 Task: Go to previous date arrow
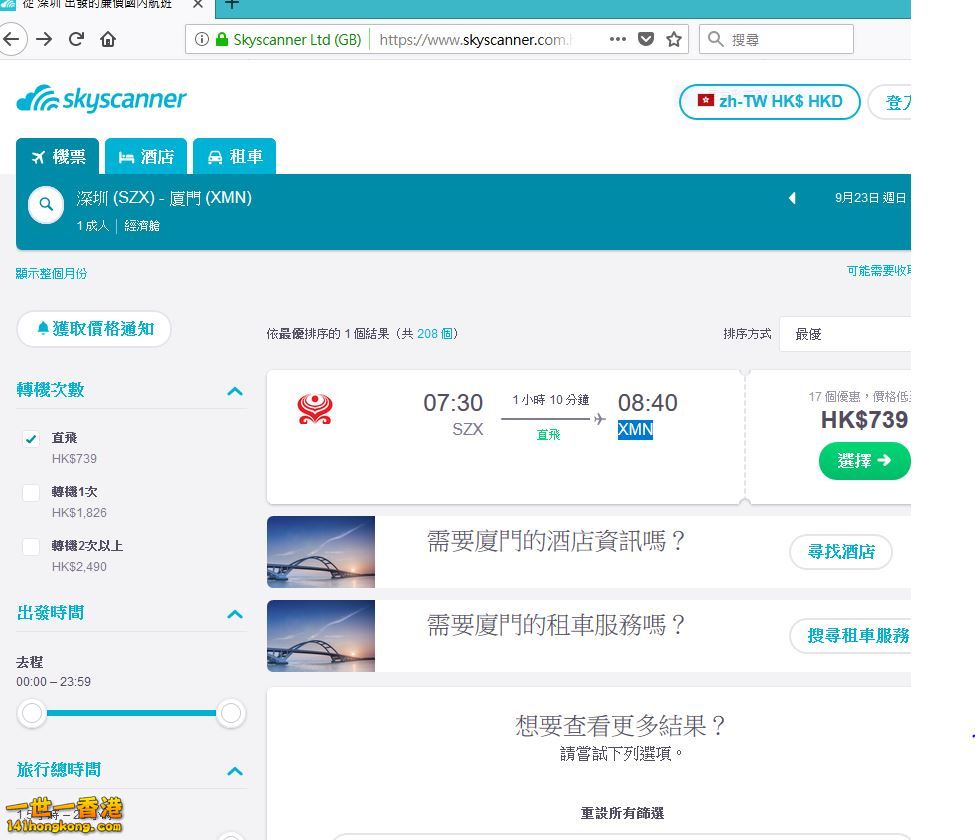pos(792,198)
